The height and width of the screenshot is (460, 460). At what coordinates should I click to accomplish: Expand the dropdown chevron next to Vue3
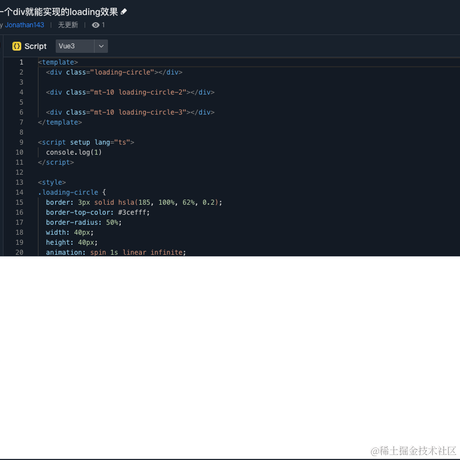[x=101, y=46]
